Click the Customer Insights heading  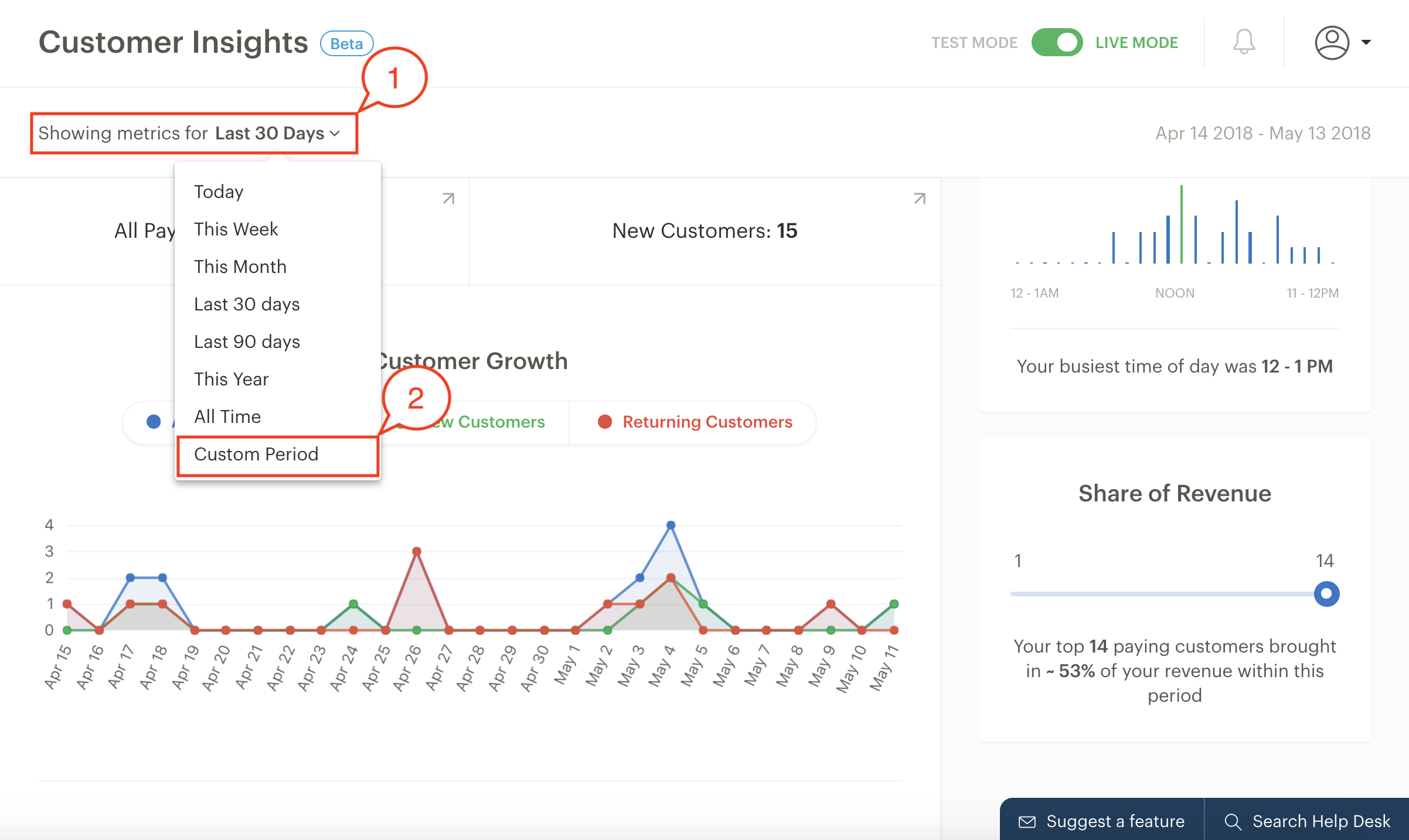pyautogui.click(x=173, y=42)
